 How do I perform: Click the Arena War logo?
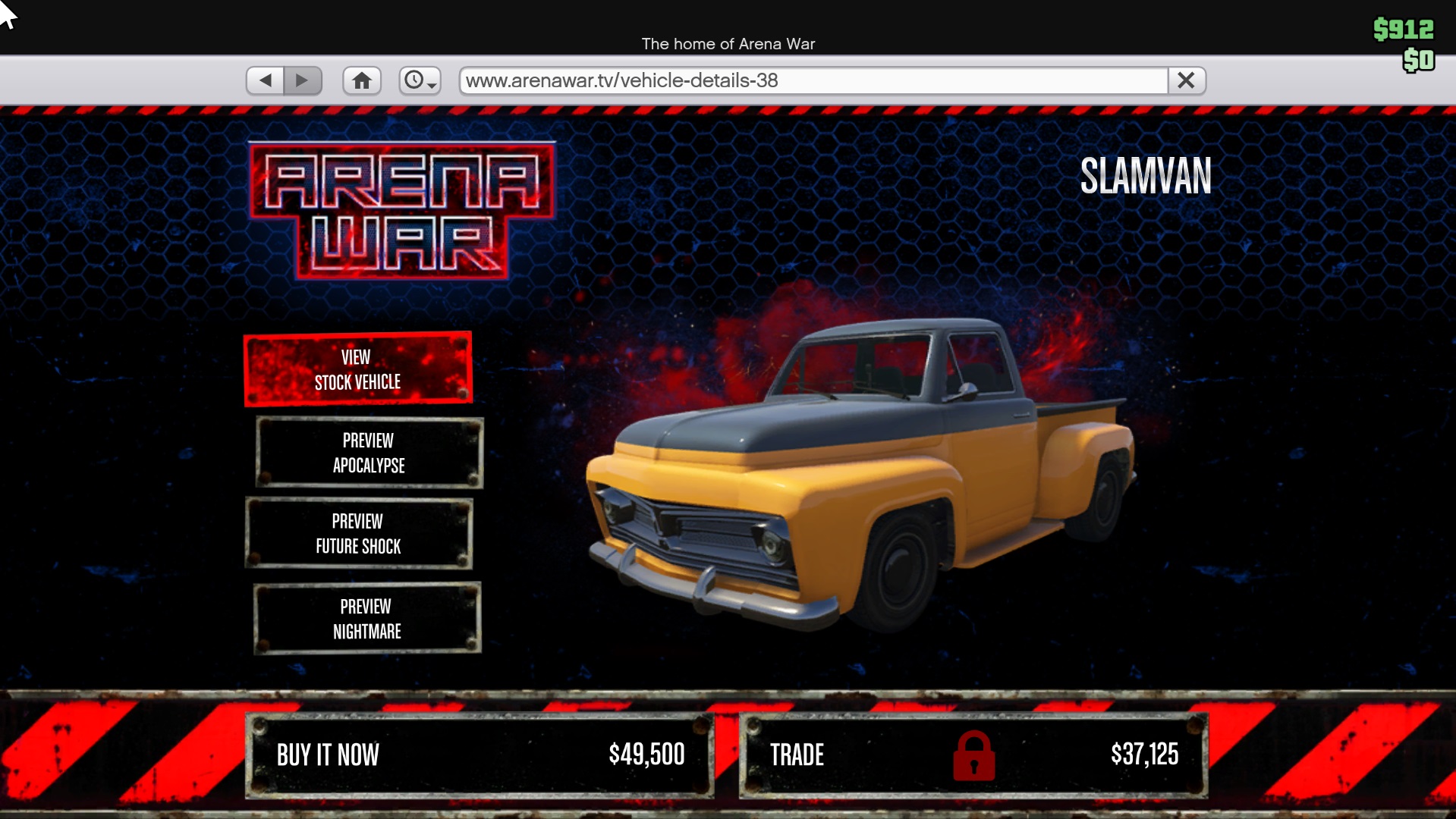click(x=402, y=211)
